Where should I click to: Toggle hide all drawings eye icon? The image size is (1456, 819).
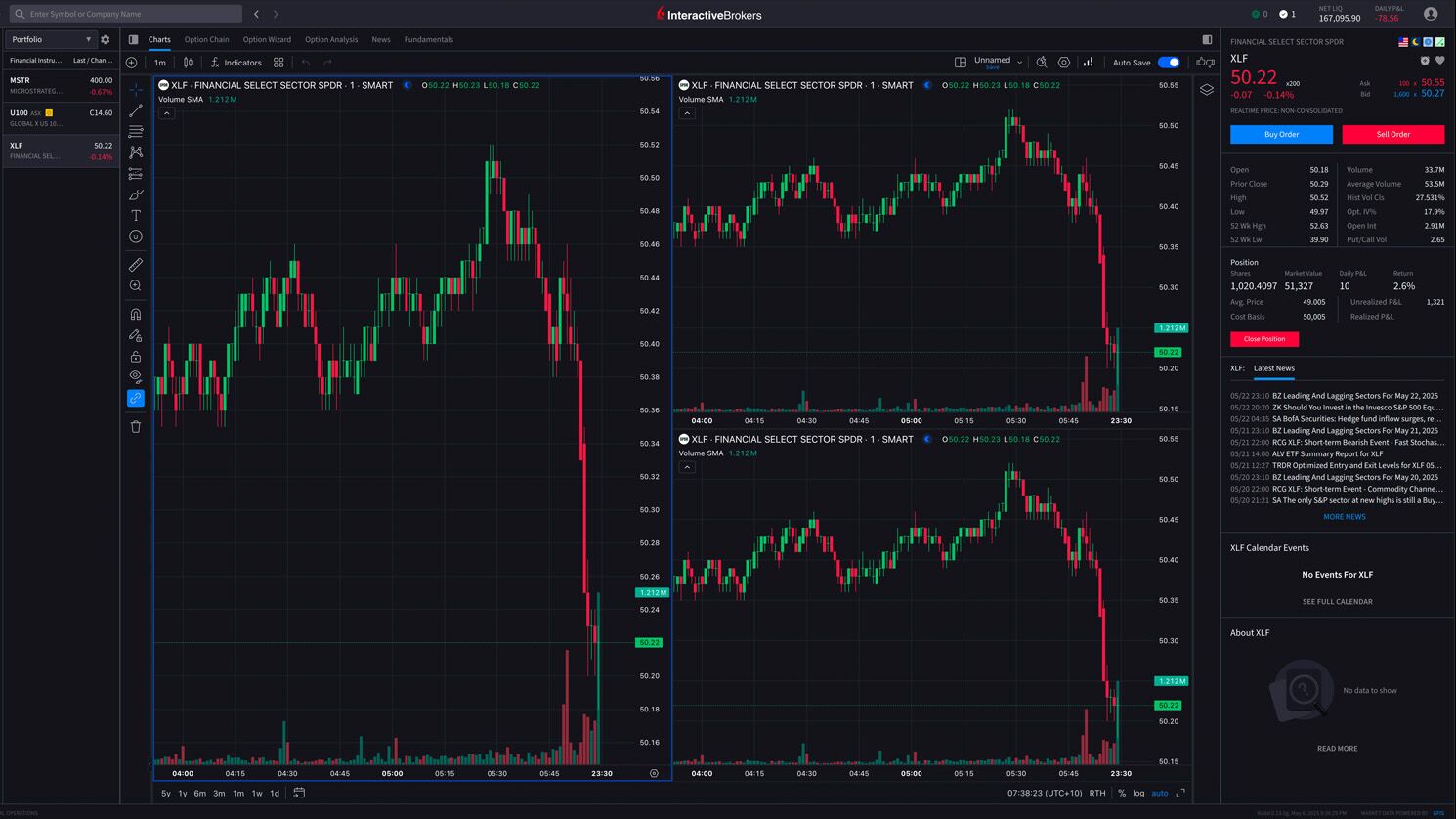click(x=136, y=376)
